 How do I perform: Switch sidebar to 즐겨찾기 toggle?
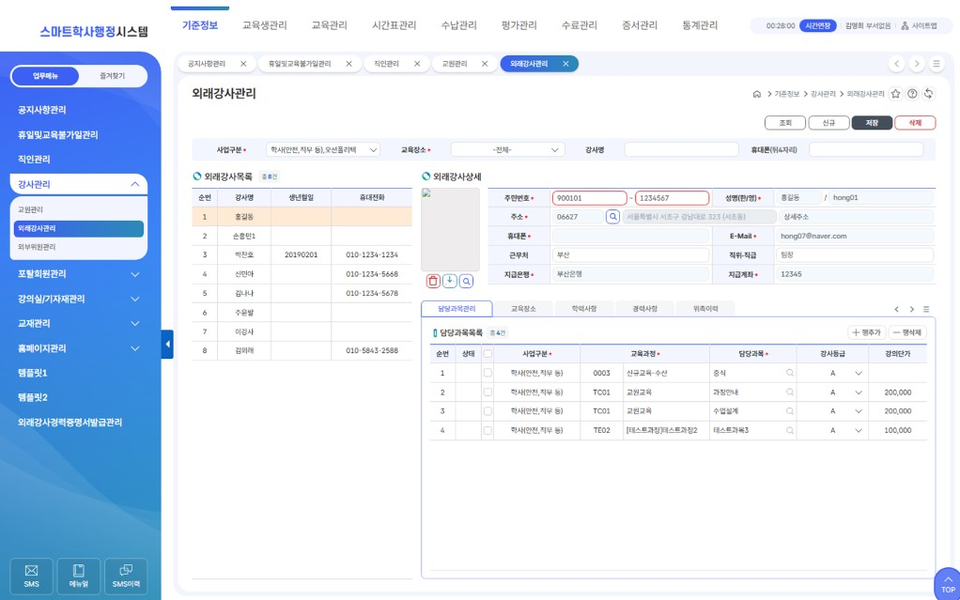(112, 76)
